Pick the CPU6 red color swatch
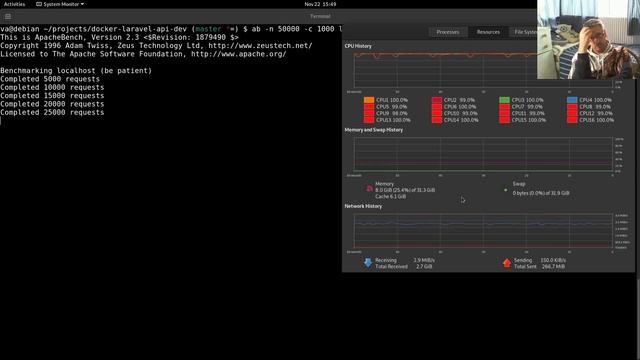This screenshot has height=360, width=640. [x=437, y=107]
